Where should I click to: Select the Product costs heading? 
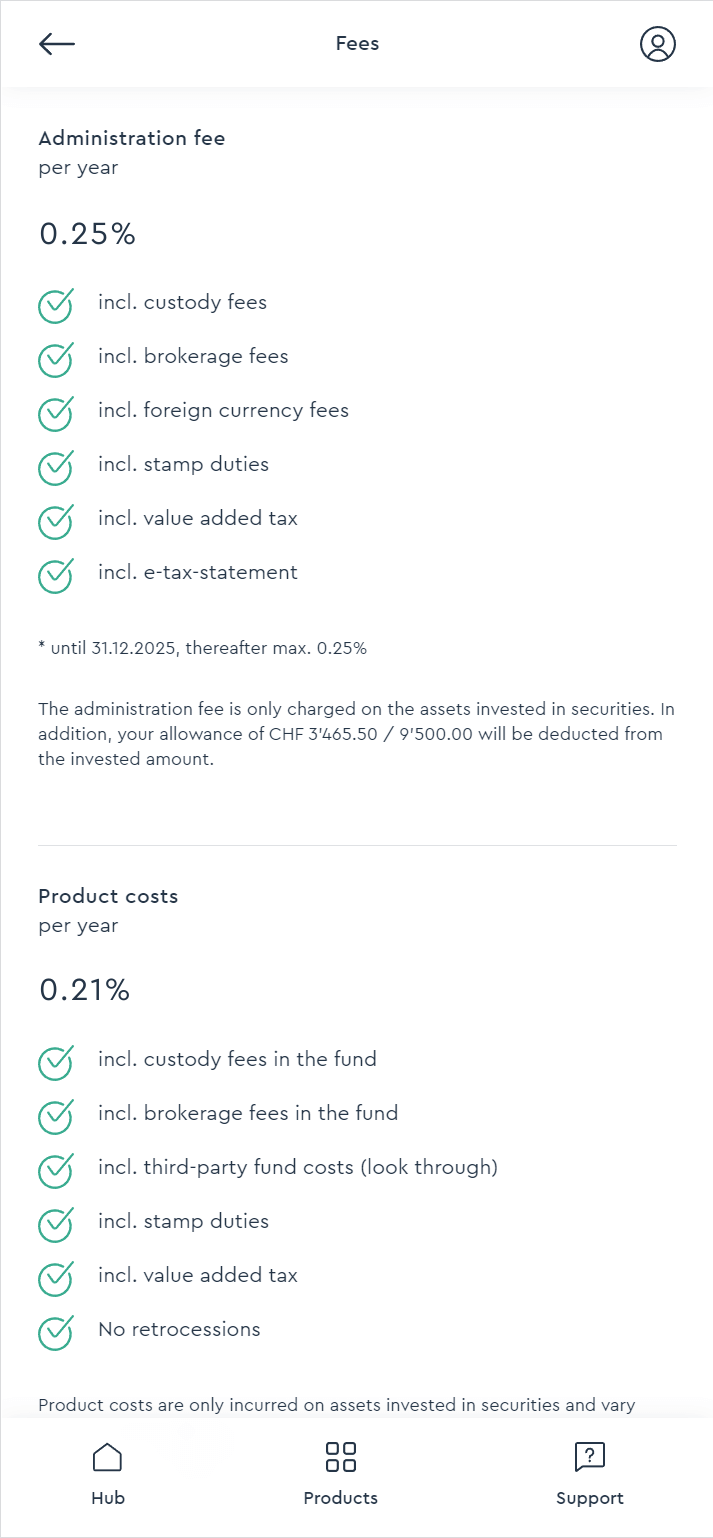click(x=108, y=896)
